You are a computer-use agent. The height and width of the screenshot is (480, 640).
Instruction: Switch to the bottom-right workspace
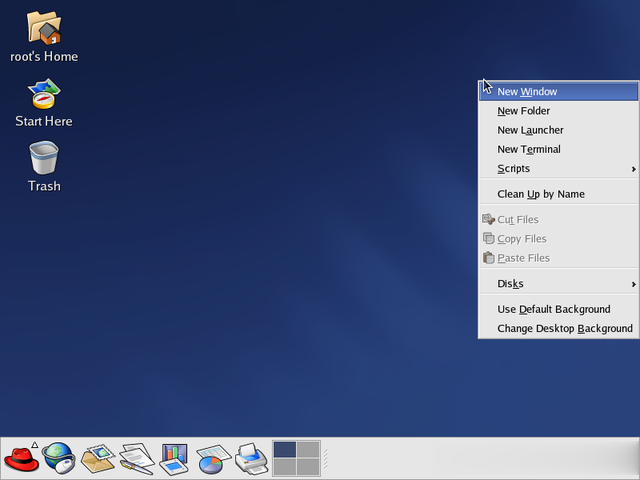(308, 467)
